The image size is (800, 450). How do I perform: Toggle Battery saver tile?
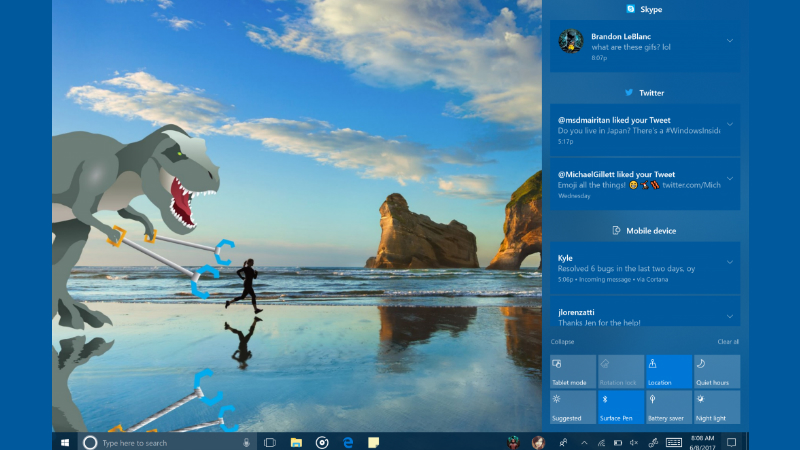coord(668,407)
